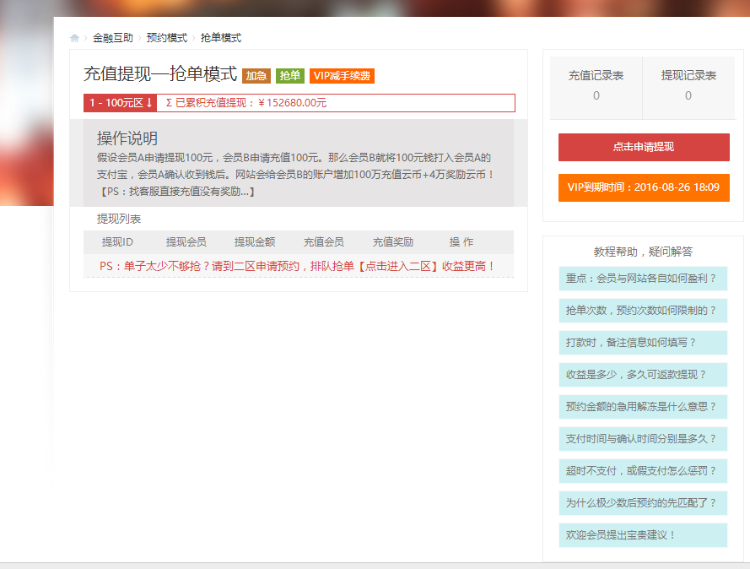The height and width of the screenshot is (569, 750).
Task: Click the 提现会员 column header
Action: click(186, 242)
